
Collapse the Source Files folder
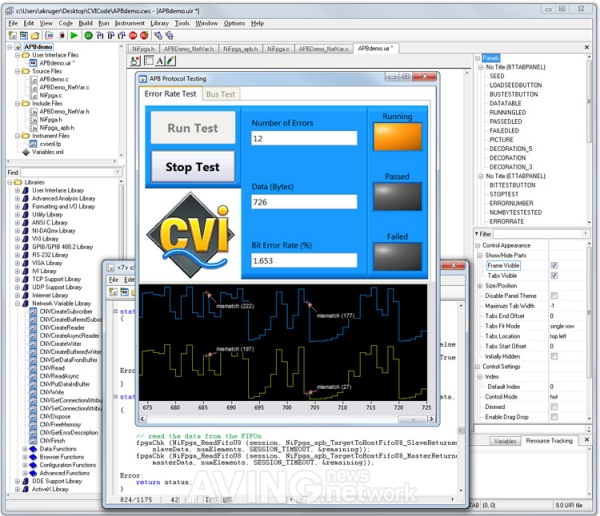coord(18,71)
